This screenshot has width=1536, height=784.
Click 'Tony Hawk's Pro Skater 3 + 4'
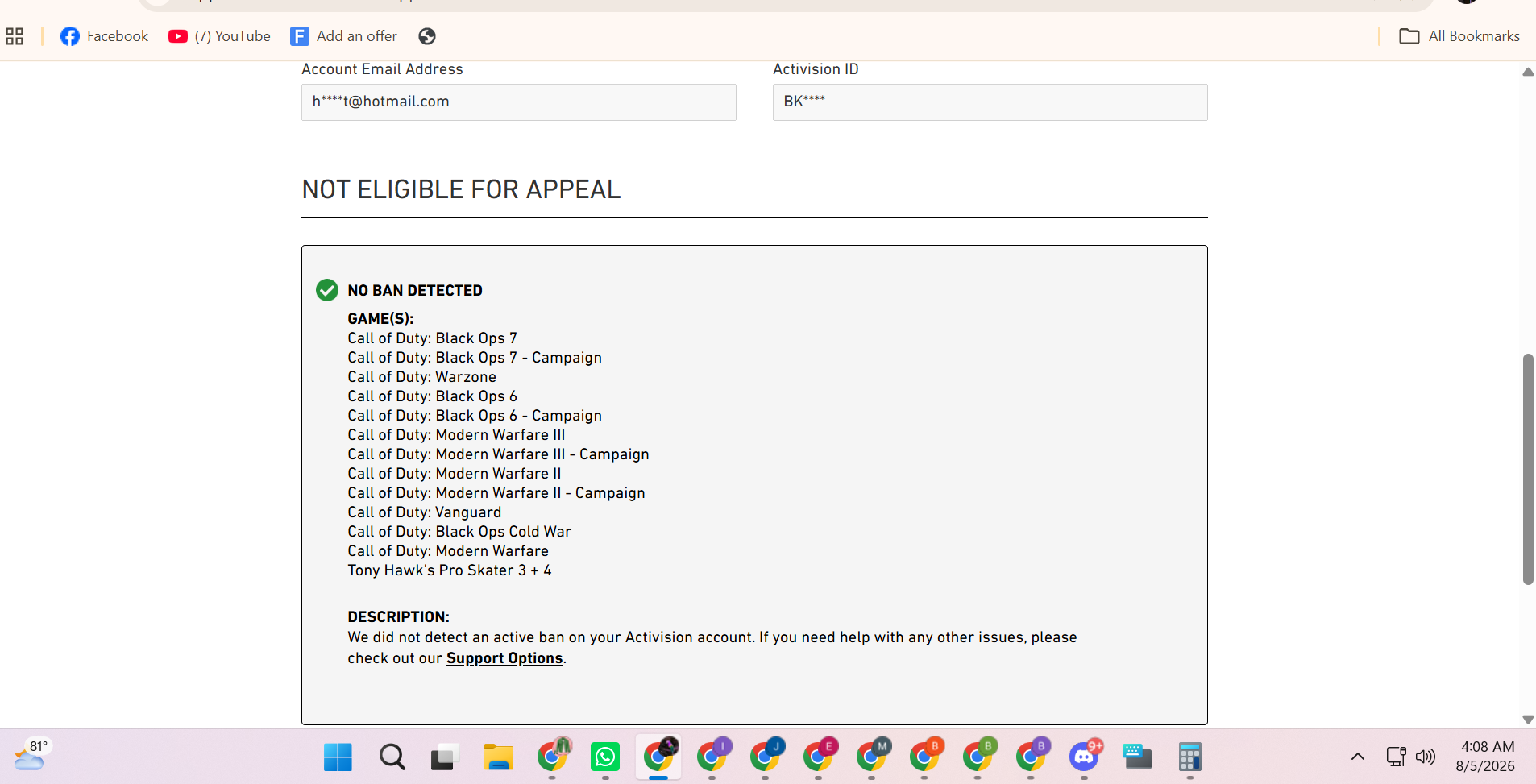450,570
